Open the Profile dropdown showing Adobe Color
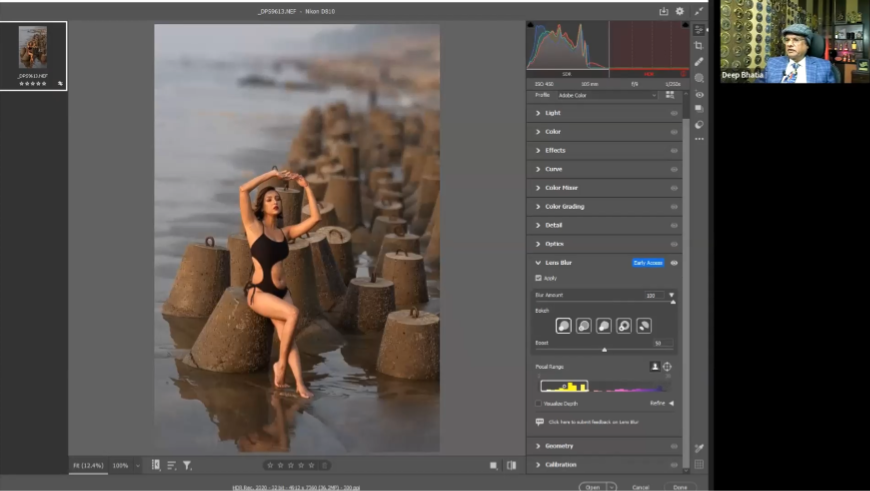This screenshot has width=870, height=491. 608,95
